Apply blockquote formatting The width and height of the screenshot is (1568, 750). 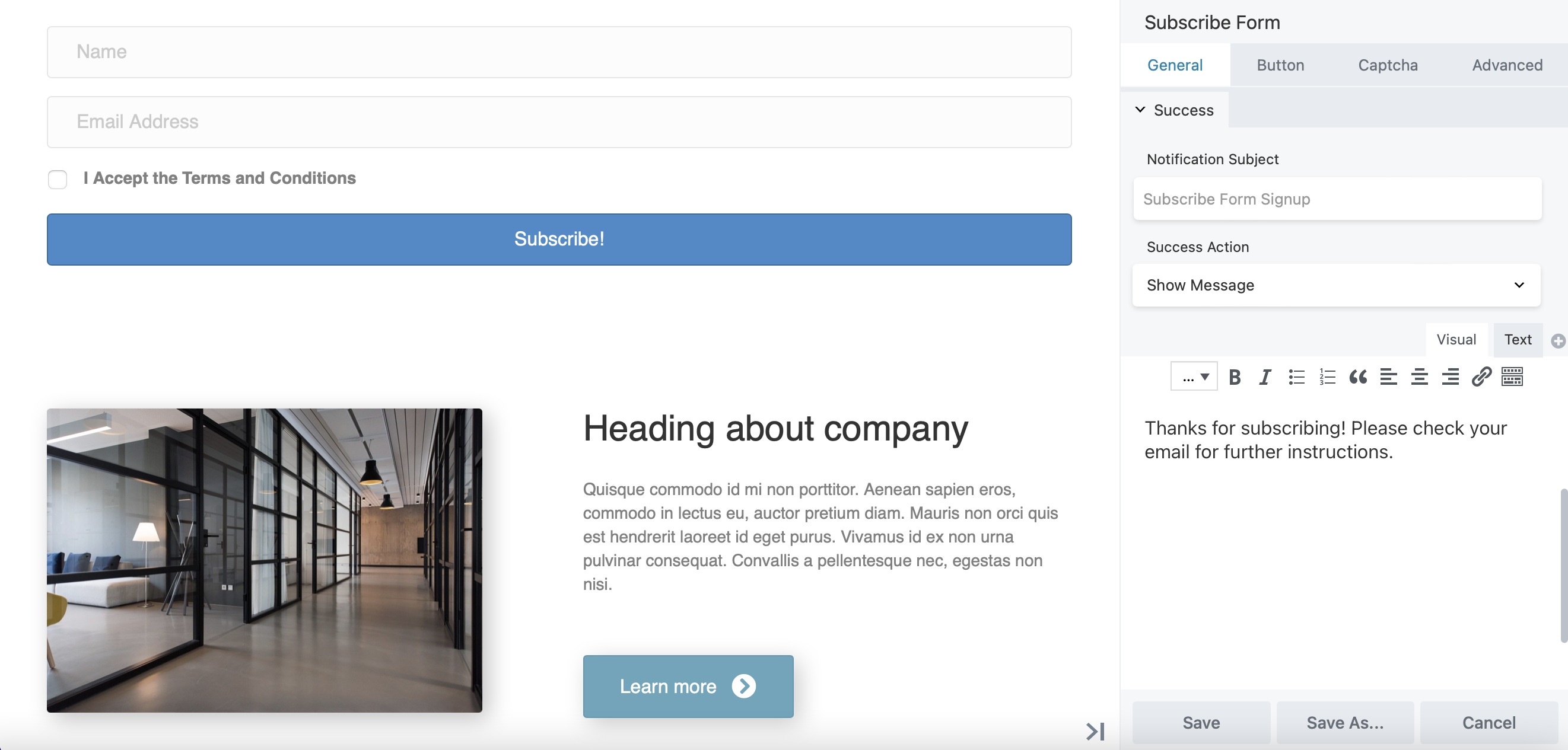coord(1358,376)
